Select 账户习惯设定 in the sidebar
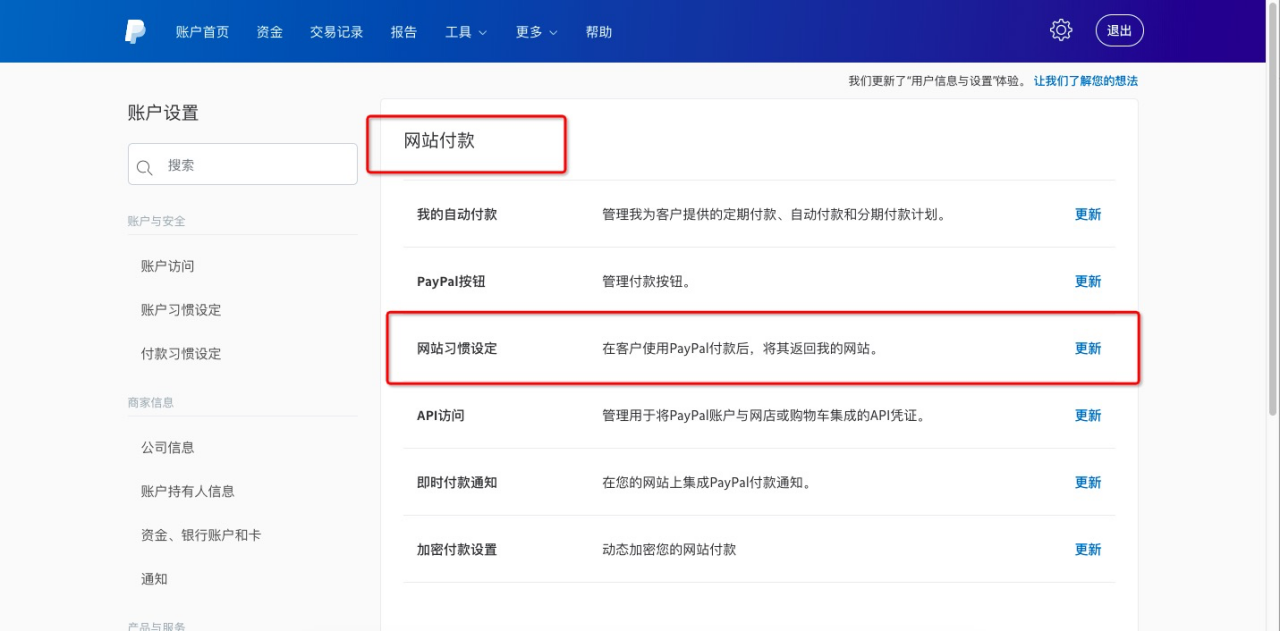 point(181,310)
